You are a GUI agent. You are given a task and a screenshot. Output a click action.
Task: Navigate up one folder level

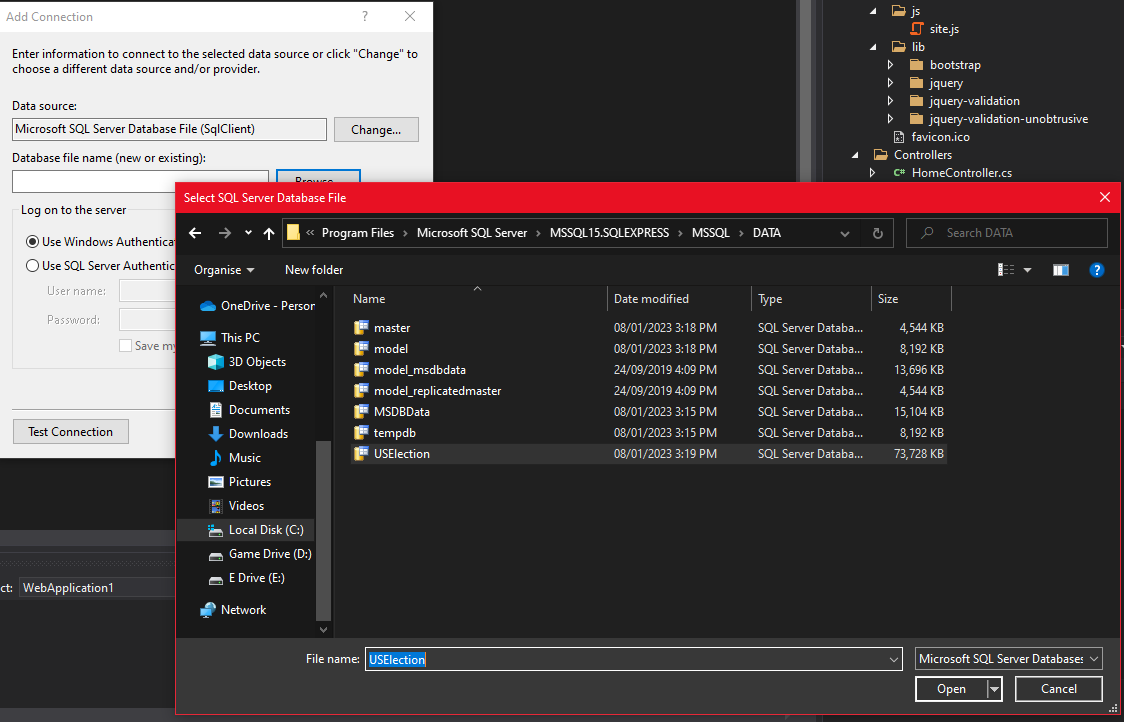click(x=269, y=232)
